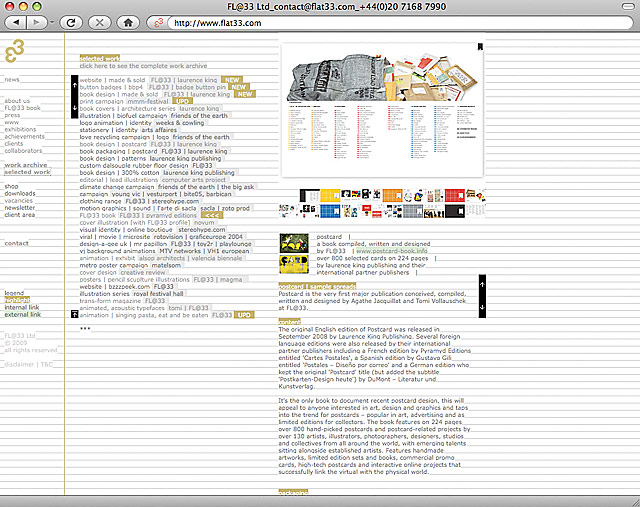640x507 pixels.
Task: Open collaborators in the sidebar
Action: [x=23, y=151]
